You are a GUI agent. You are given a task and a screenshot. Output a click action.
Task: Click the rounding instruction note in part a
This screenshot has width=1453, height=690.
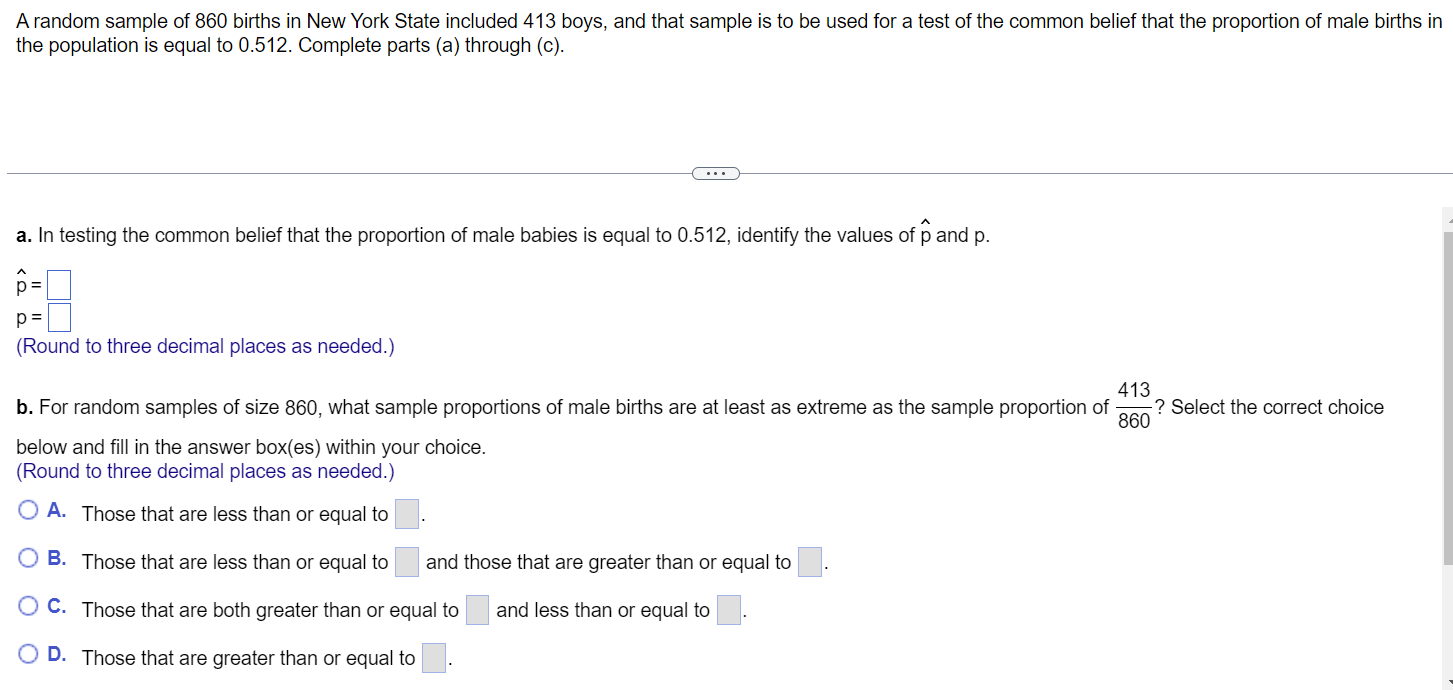click(203, 346)
